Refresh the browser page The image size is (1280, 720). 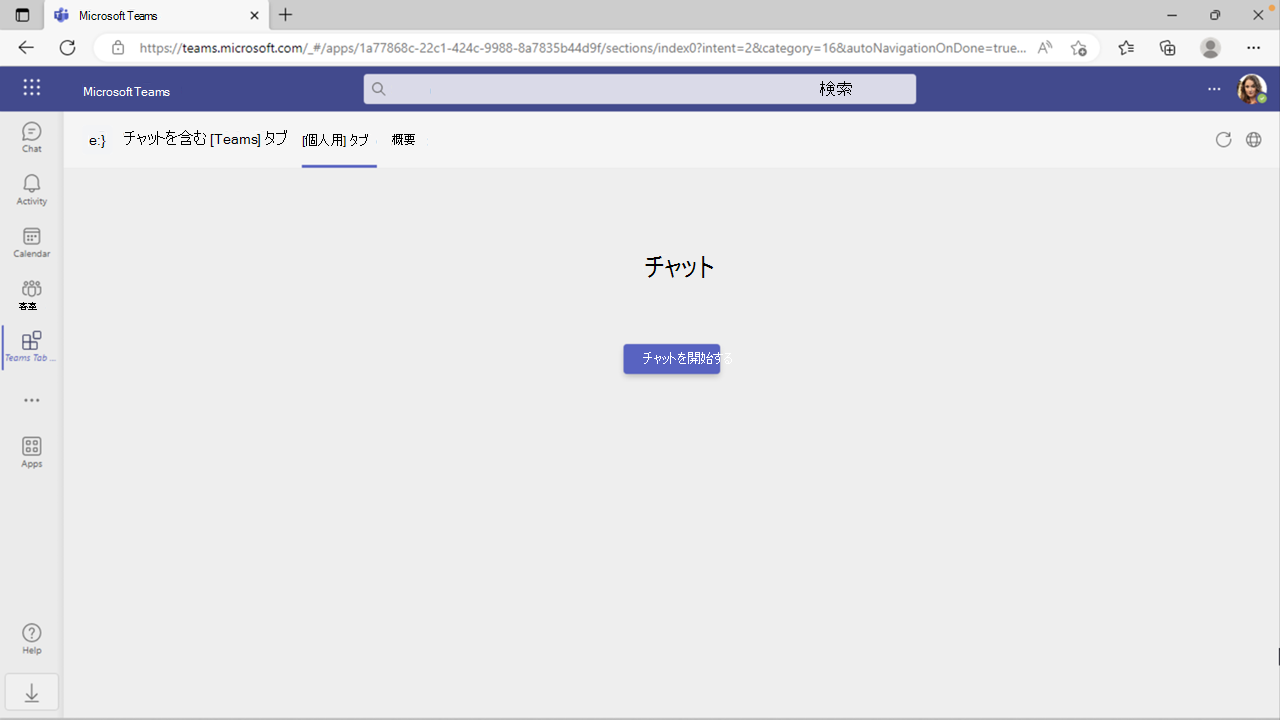click(x=67, y=48)
